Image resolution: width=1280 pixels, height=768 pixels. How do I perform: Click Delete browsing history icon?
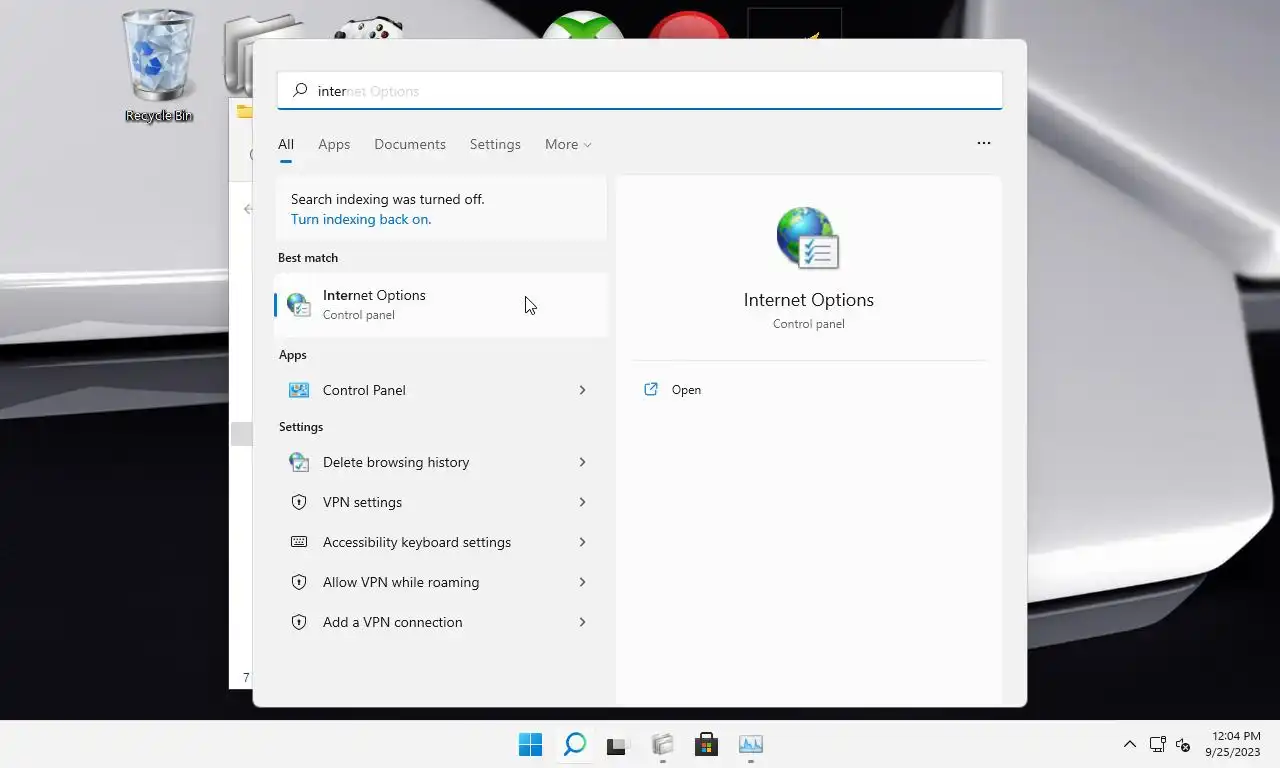click(298, 462)
